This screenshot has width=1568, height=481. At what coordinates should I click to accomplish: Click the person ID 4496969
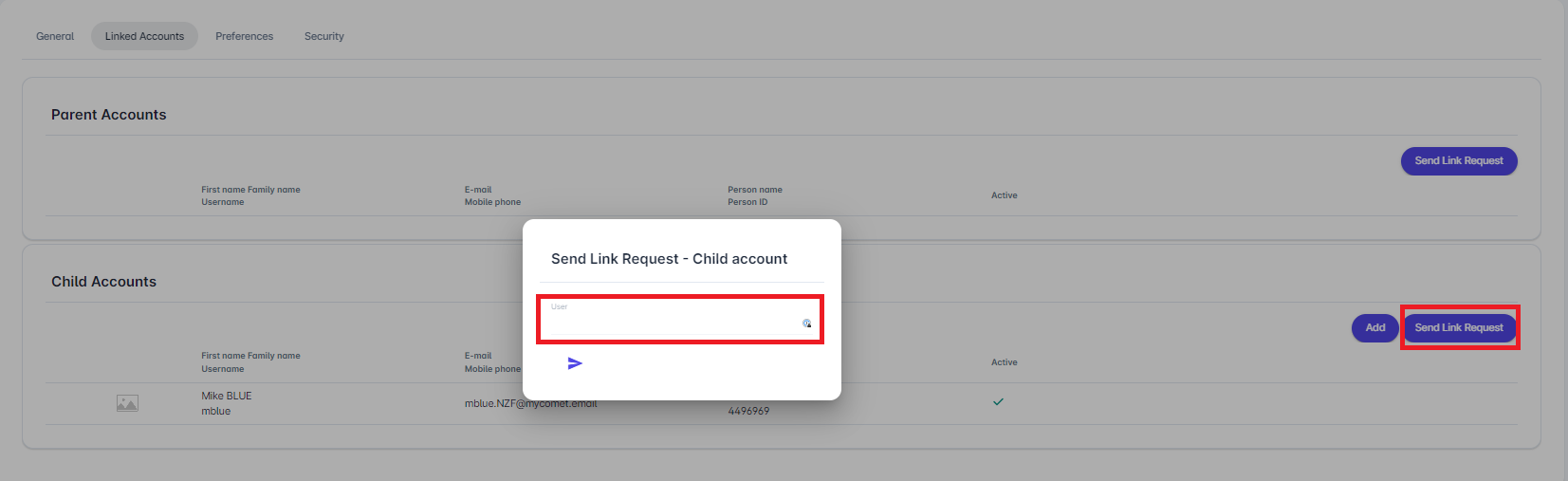click(x=748, y=411)
